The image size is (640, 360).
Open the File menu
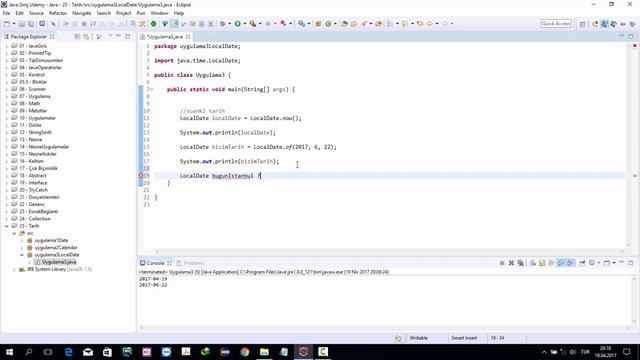point(7,13)
